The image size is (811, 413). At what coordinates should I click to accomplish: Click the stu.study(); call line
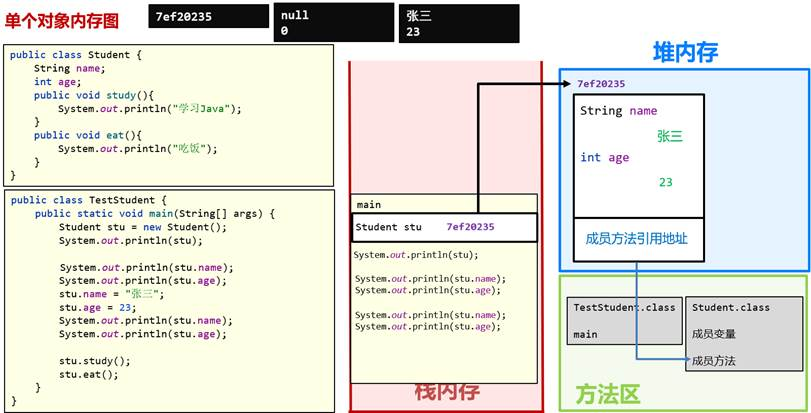tap(95, 361)
